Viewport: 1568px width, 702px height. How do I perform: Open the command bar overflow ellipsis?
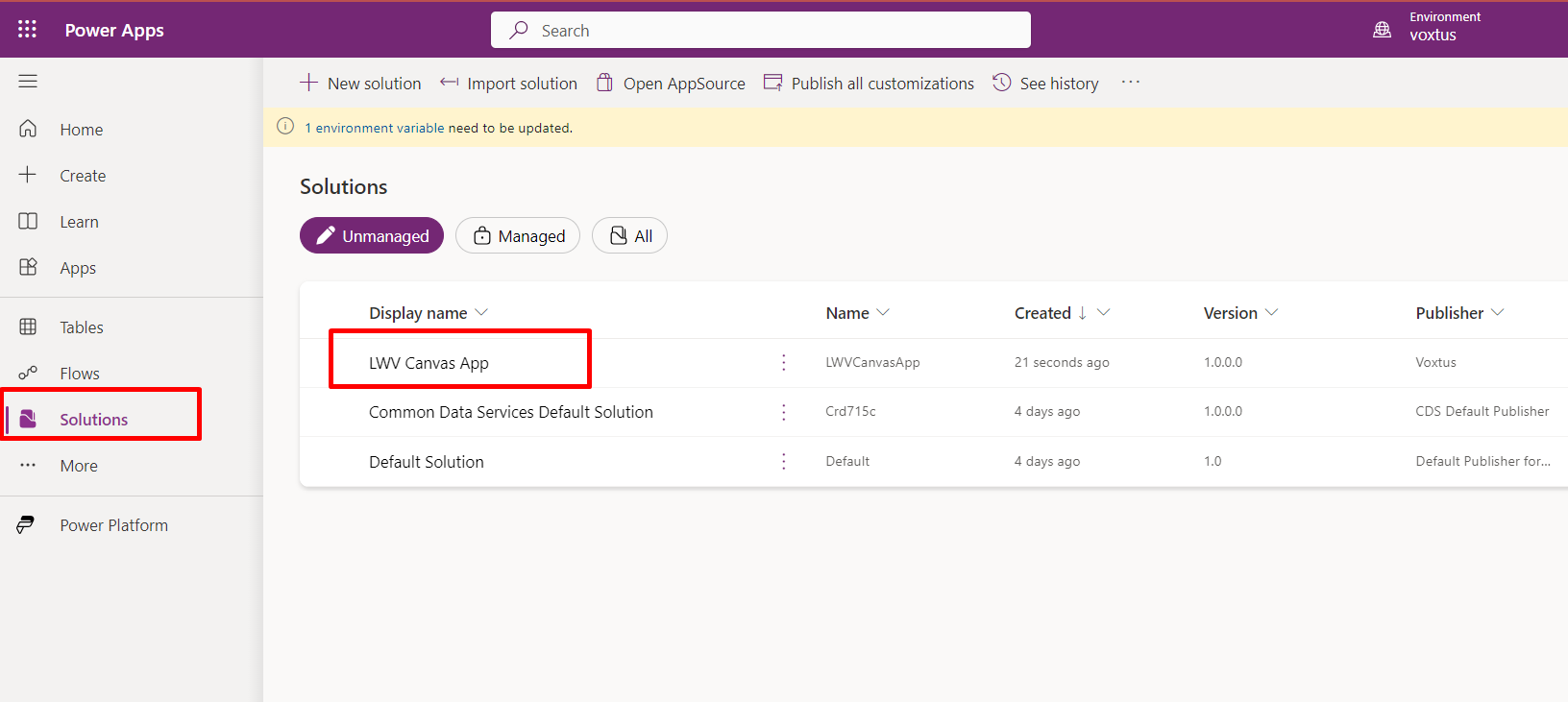point(1131,83)
